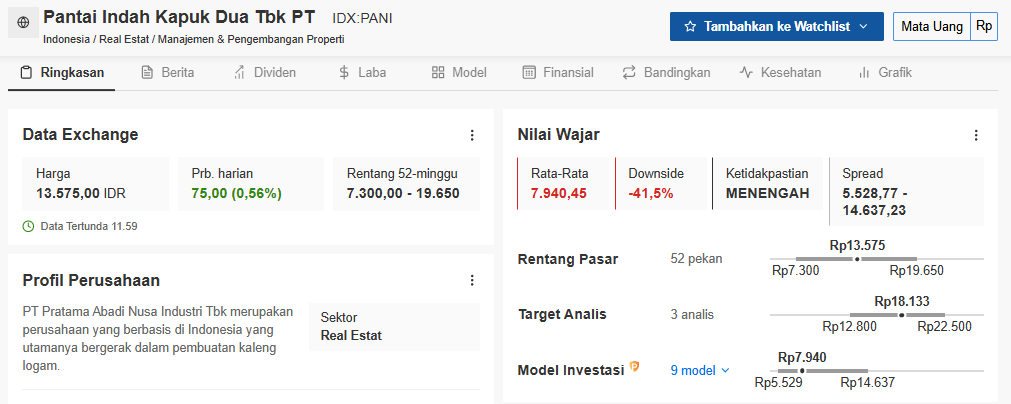Click the table icon on Finansial tab
Screen dimensions: 1011x404
pos(529,72)
